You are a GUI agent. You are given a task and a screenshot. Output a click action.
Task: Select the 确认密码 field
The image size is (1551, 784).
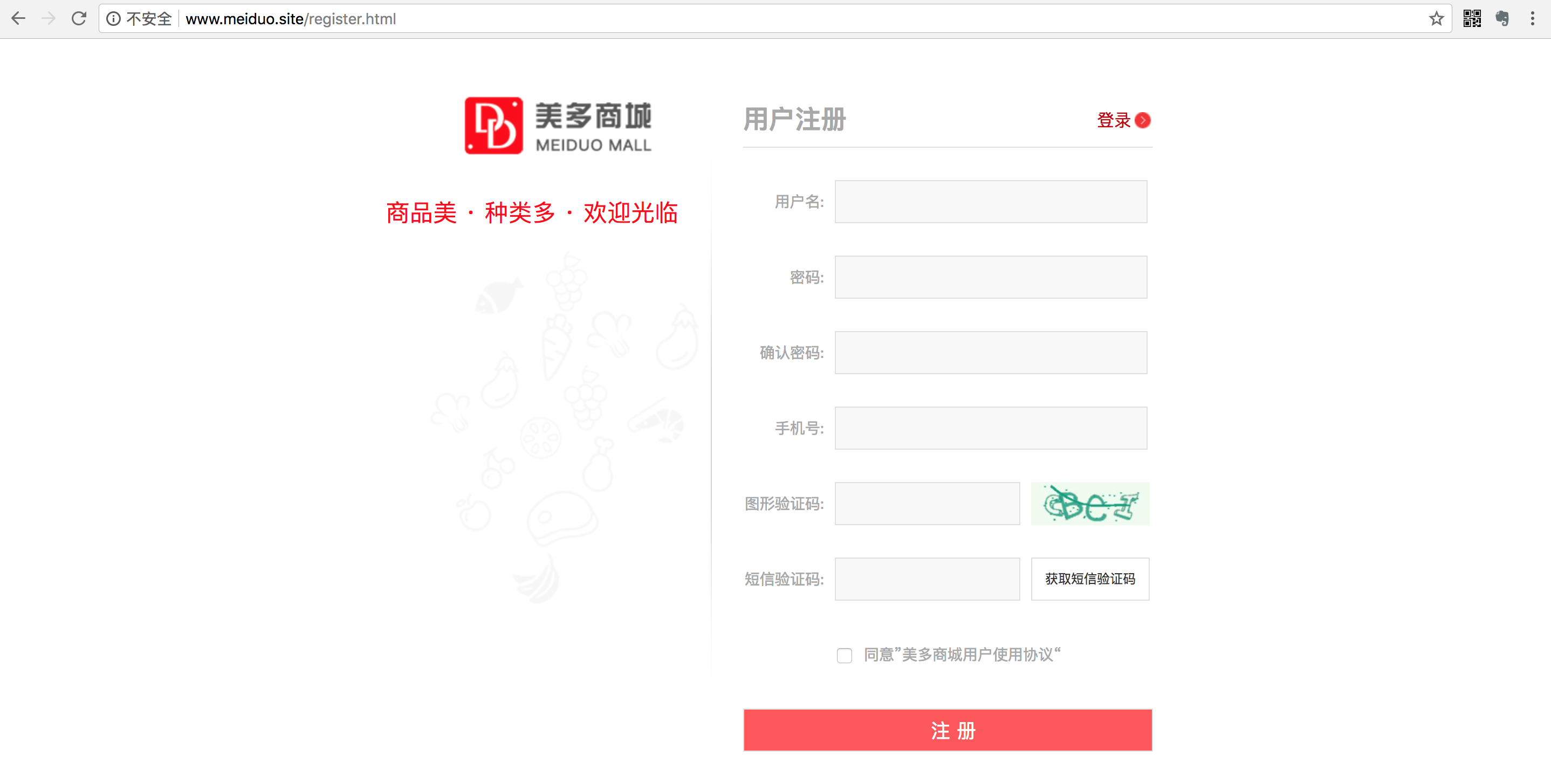pyautogui.click(x=991, y=352)
